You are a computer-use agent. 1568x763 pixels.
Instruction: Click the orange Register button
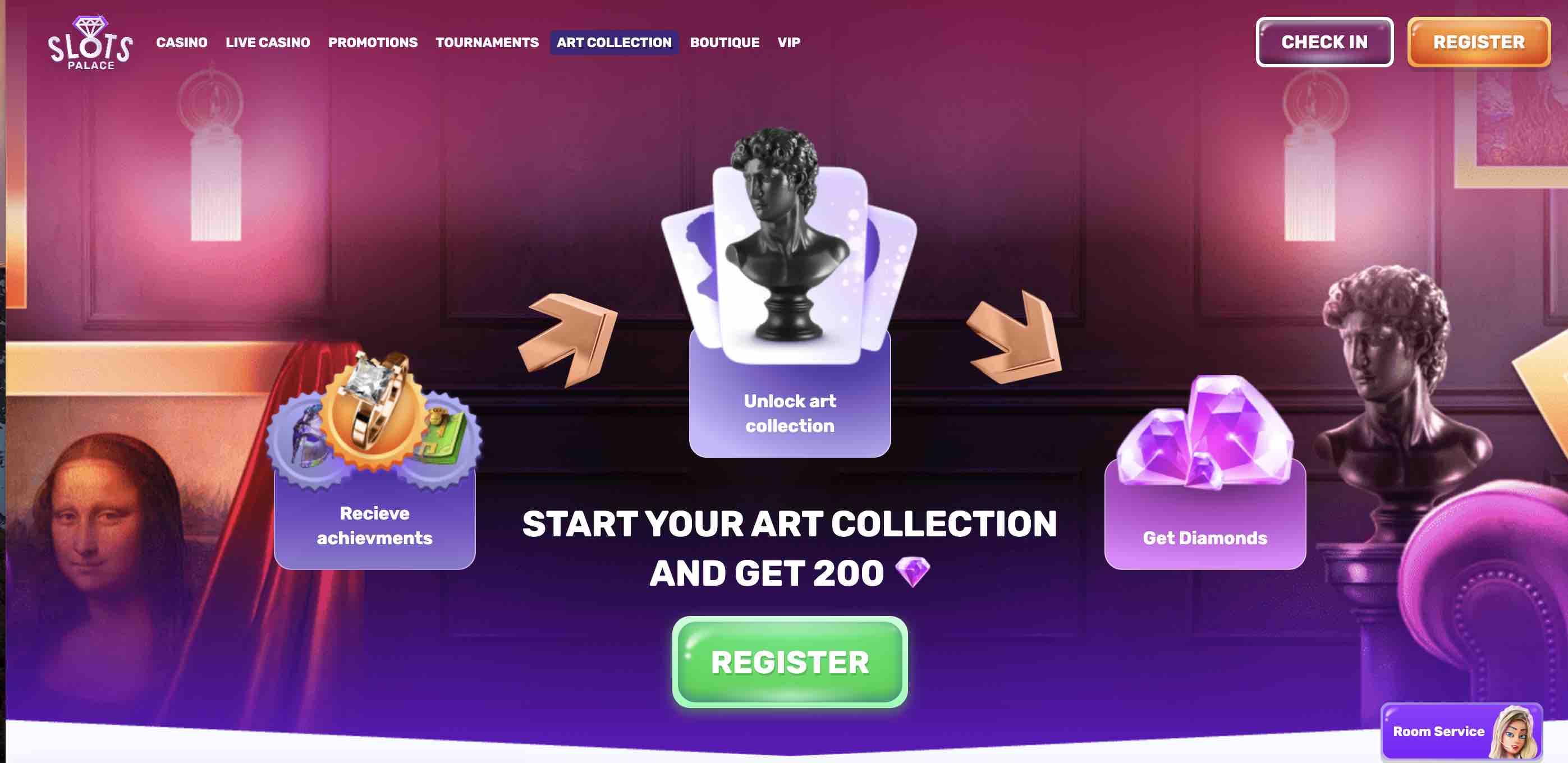(x=1479, y=42)
